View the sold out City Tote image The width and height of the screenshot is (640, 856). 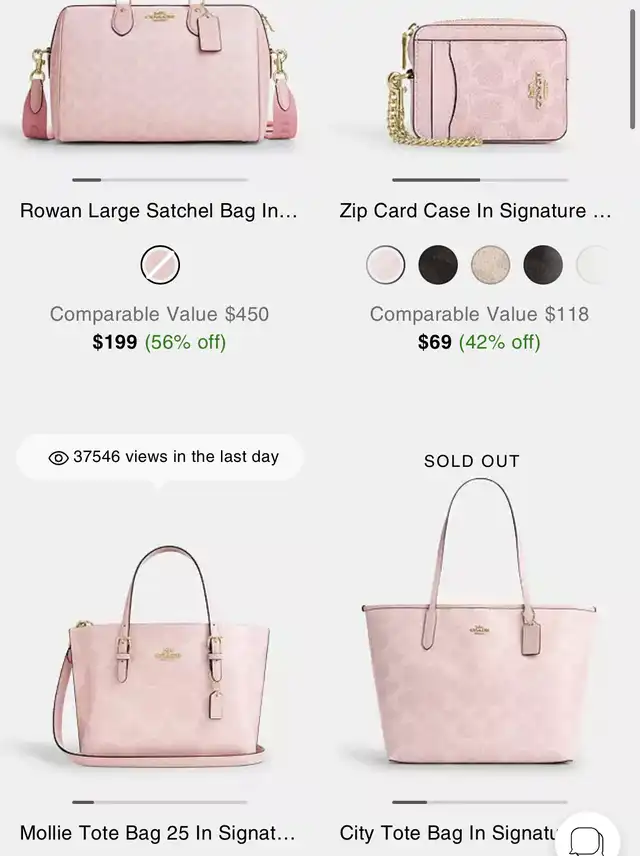pyautogui.click(x=479, y=622)
